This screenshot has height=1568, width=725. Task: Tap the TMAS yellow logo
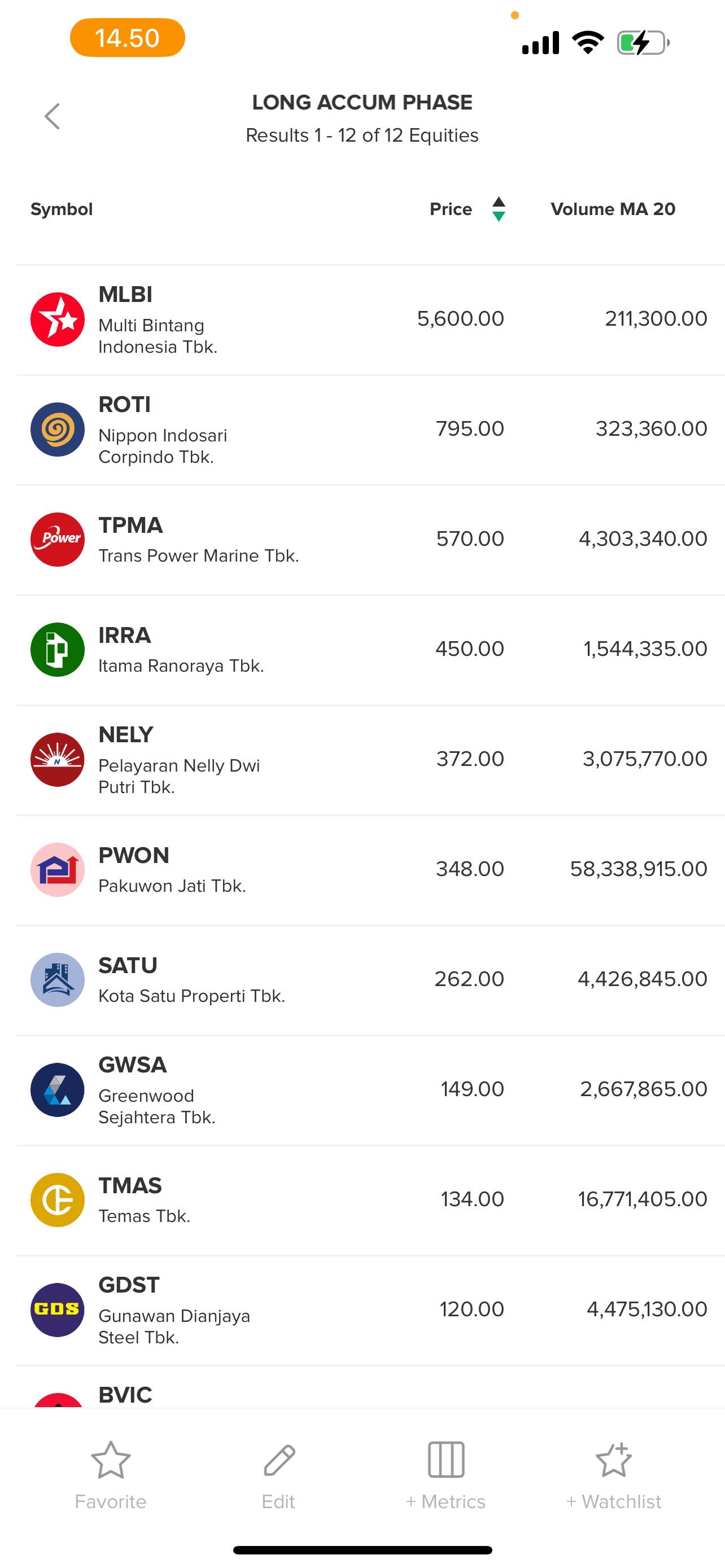pyautogui.click(x=57, y=1200)
